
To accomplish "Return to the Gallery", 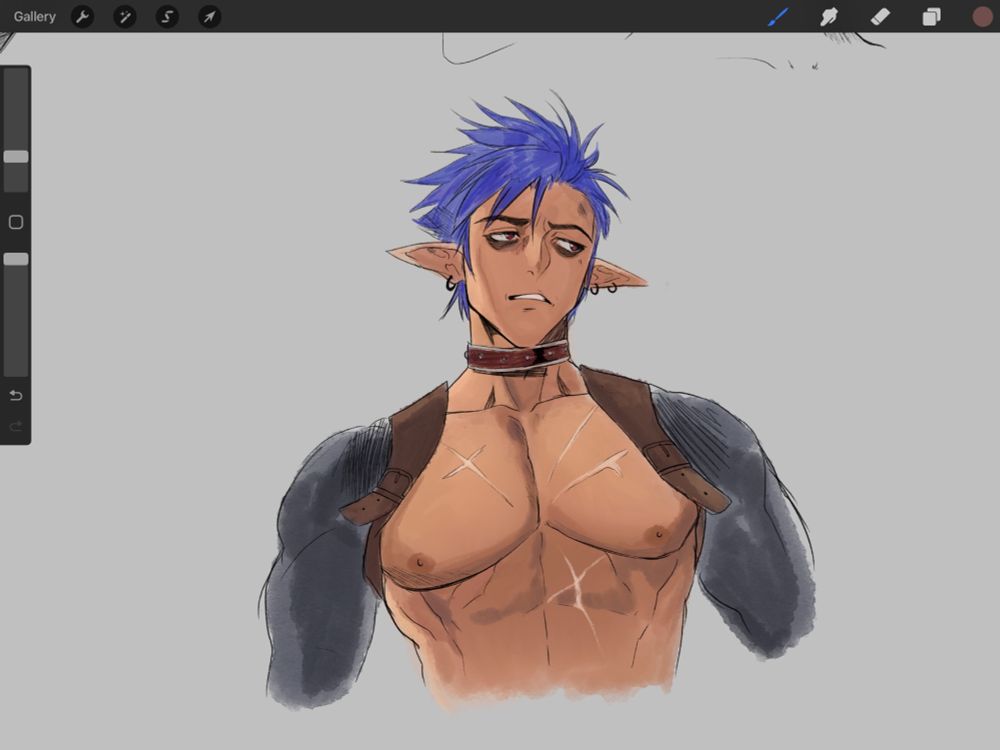I will click(34, 17).
